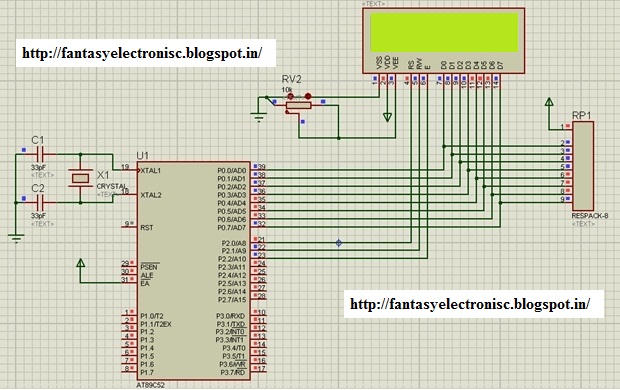
Task: Click the AT89C52 part name label
Action: 150,385
